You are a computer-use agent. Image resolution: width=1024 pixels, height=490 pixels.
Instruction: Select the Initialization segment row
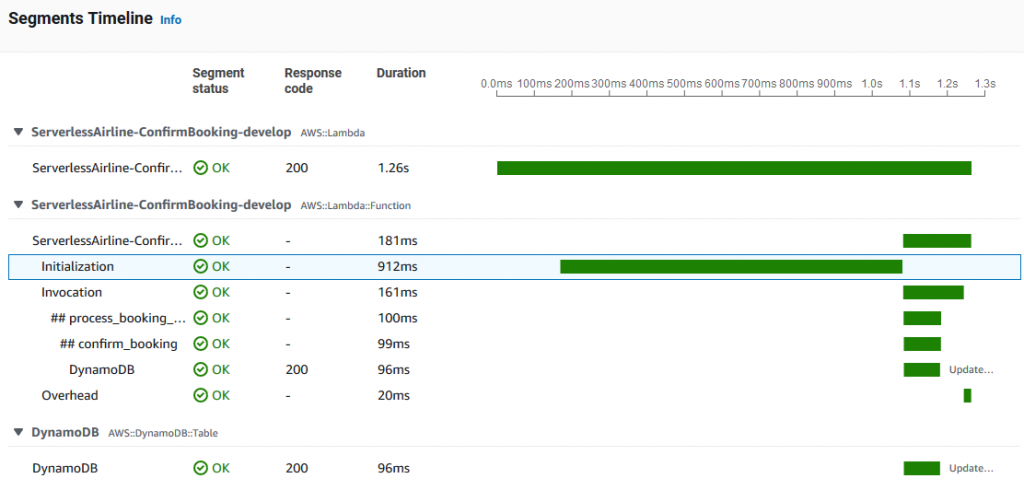[514, 267]
